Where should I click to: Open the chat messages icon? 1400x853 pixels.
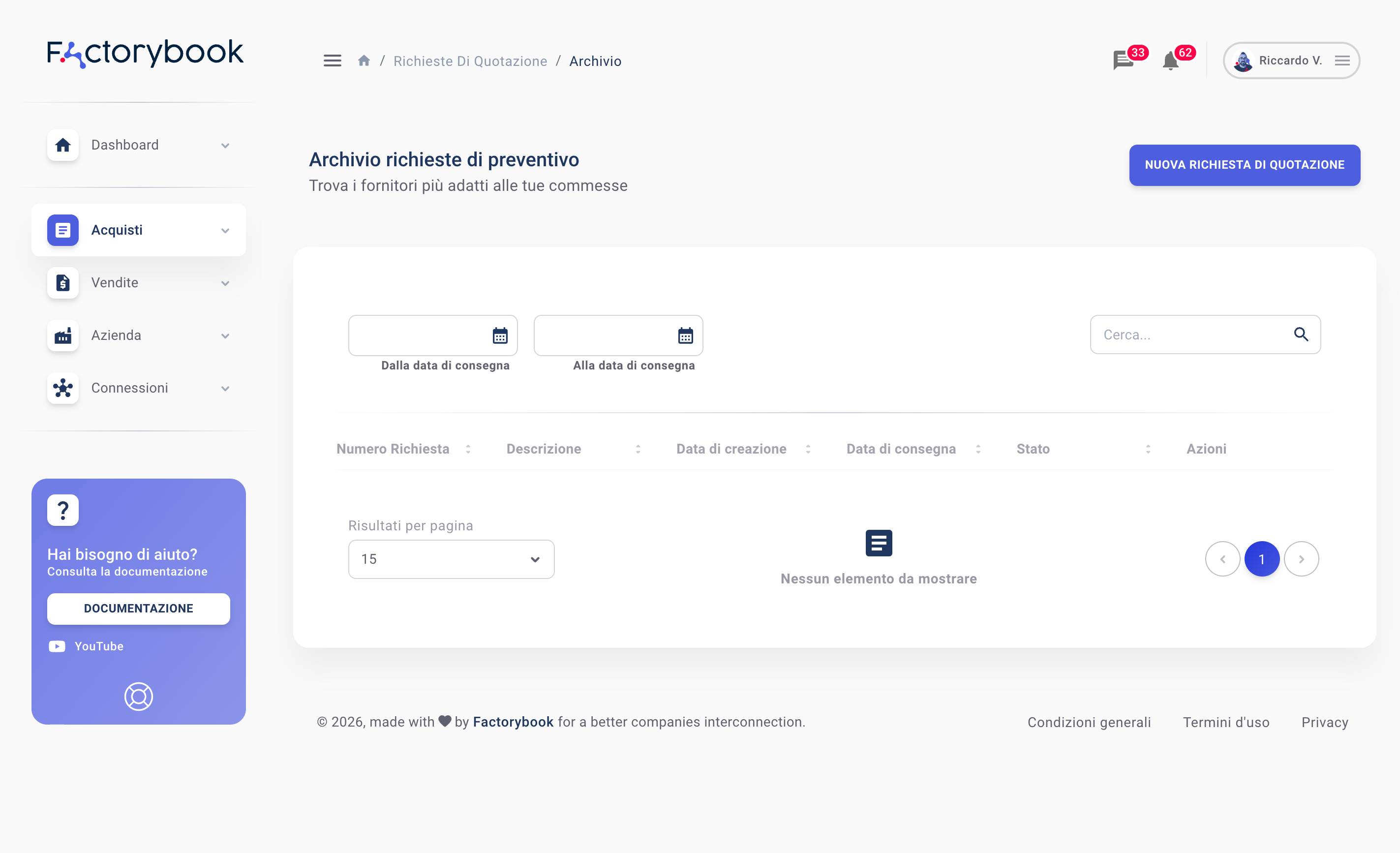[1123, 60]
